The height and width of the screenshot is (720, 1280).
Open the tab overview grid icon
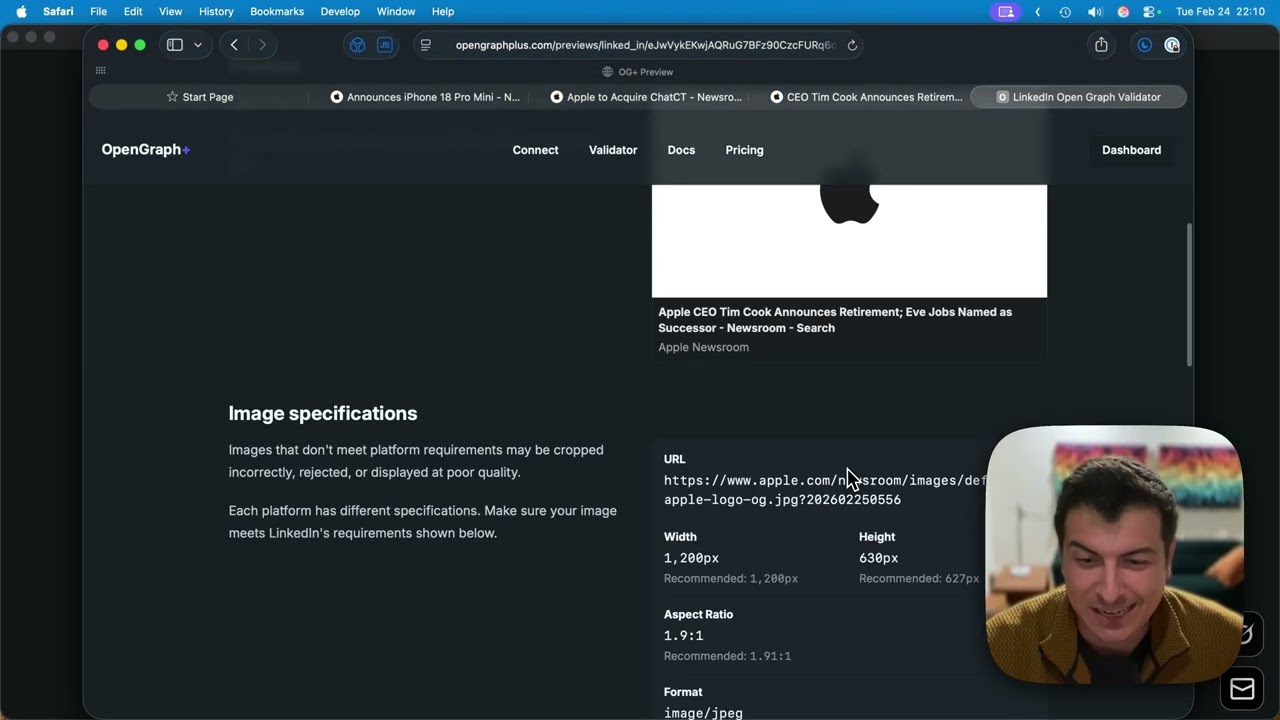(100, 71)
